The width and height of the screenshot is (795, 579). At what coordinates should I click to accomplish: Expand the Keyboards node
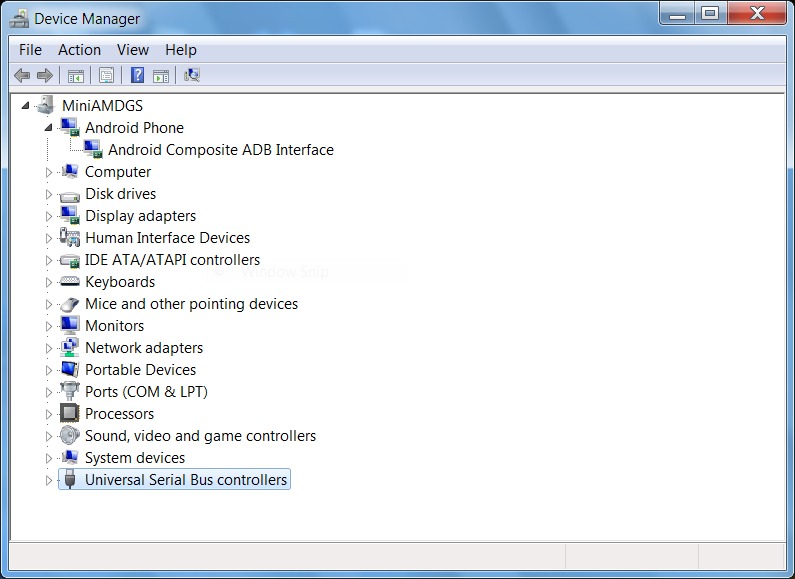coord(49,282)
